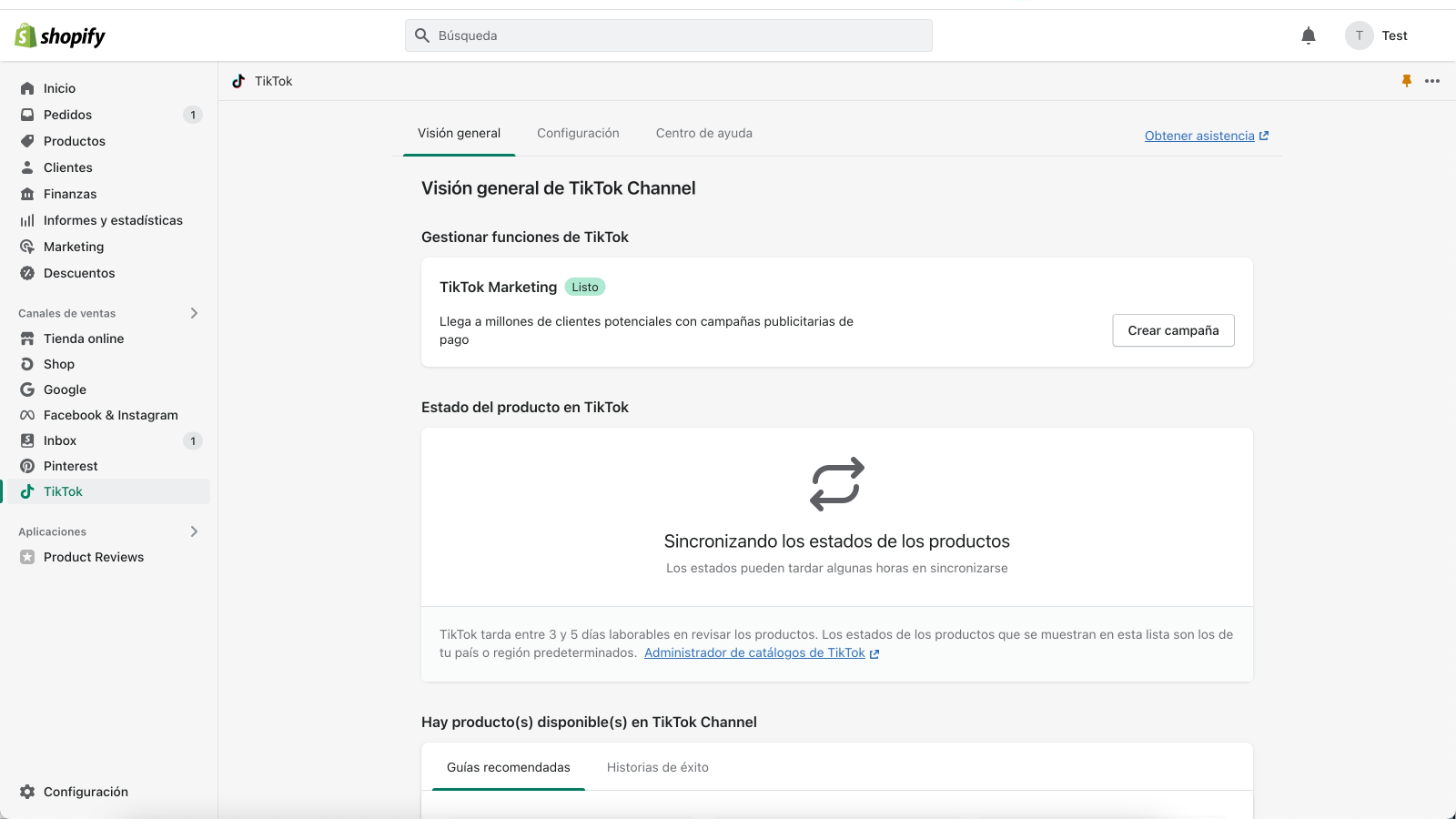Click 'Estado del producto en TikTok' heading
Image resolution: width=1456 pixels, height=819 pixels.
tap(525, 407)
